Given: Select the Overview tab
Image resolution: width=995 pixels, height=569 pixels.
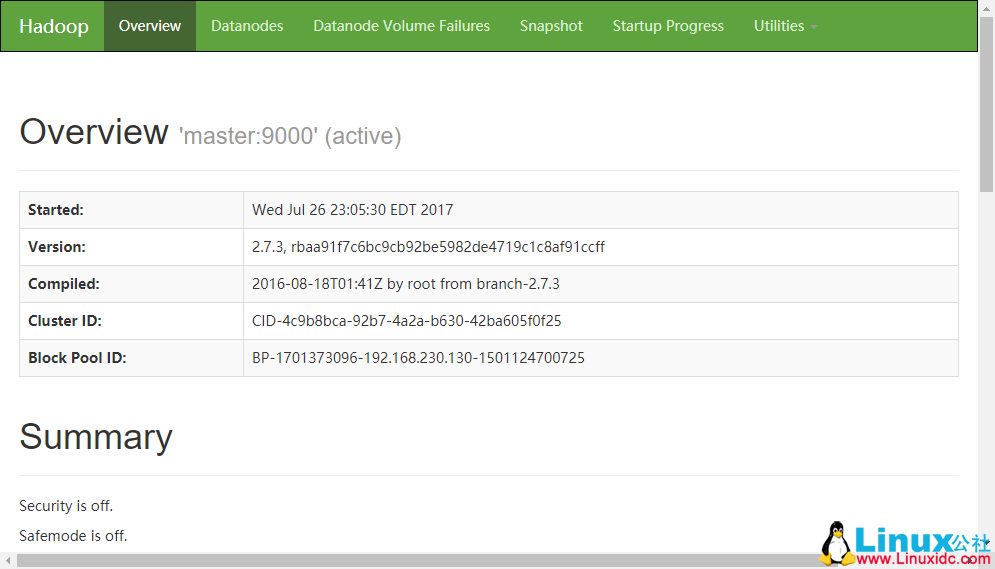Looking at the screenshot, I should (x=150, y=26).
